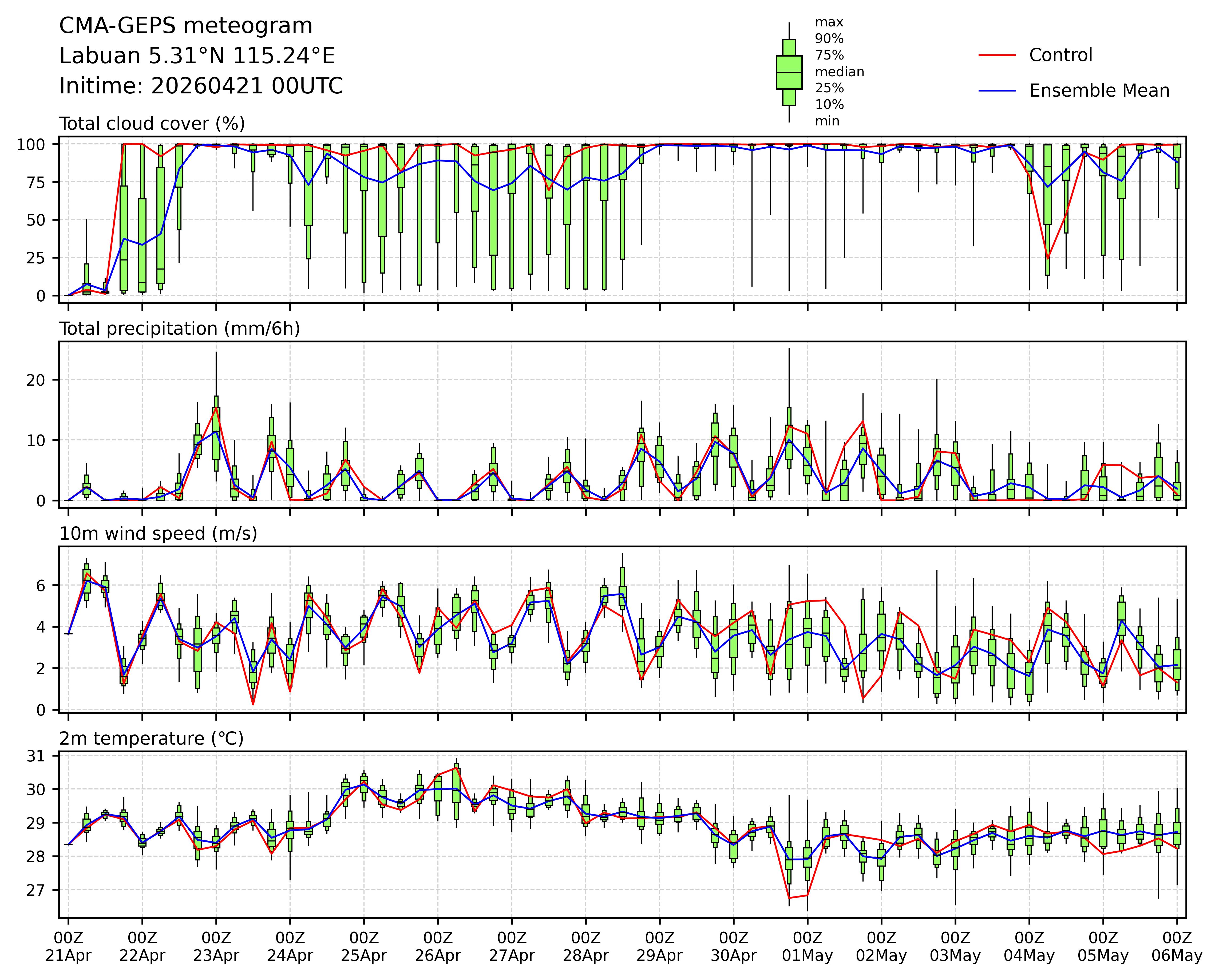Image resolution: width=1219 pixels, height=980 pixels.
Task: Click the CMA-GEPS meteogram title
Action: tap(186, 26)
